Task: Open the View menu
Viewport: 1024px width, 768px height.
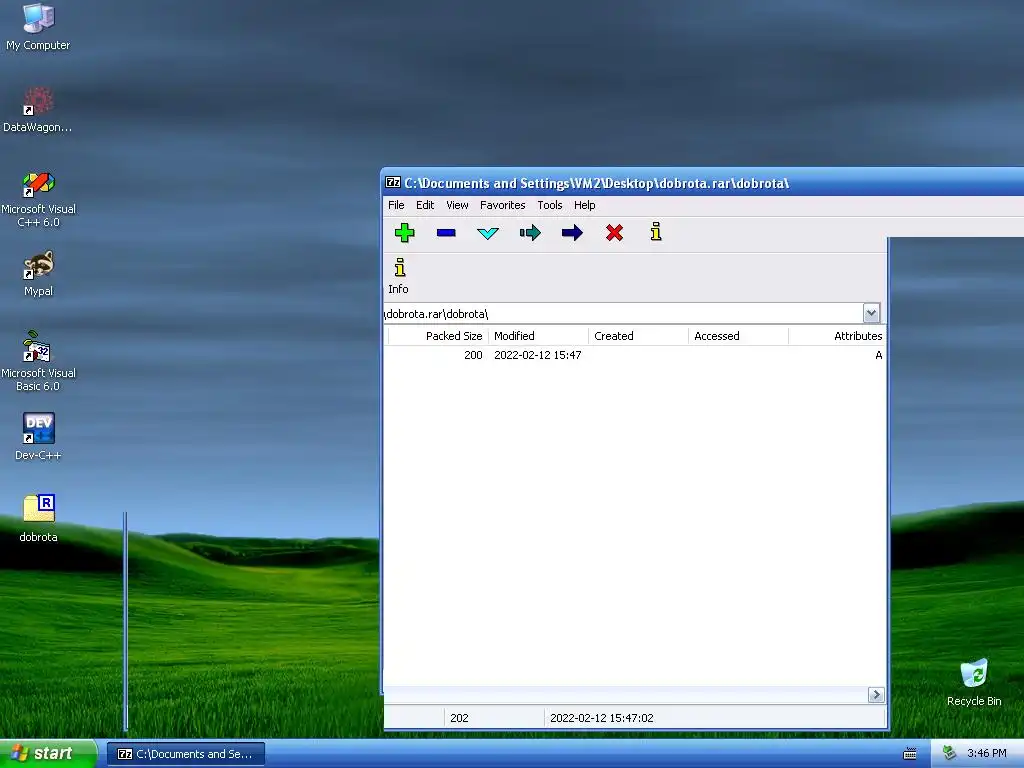Action: pyautogui.click(x=457, y=205)
